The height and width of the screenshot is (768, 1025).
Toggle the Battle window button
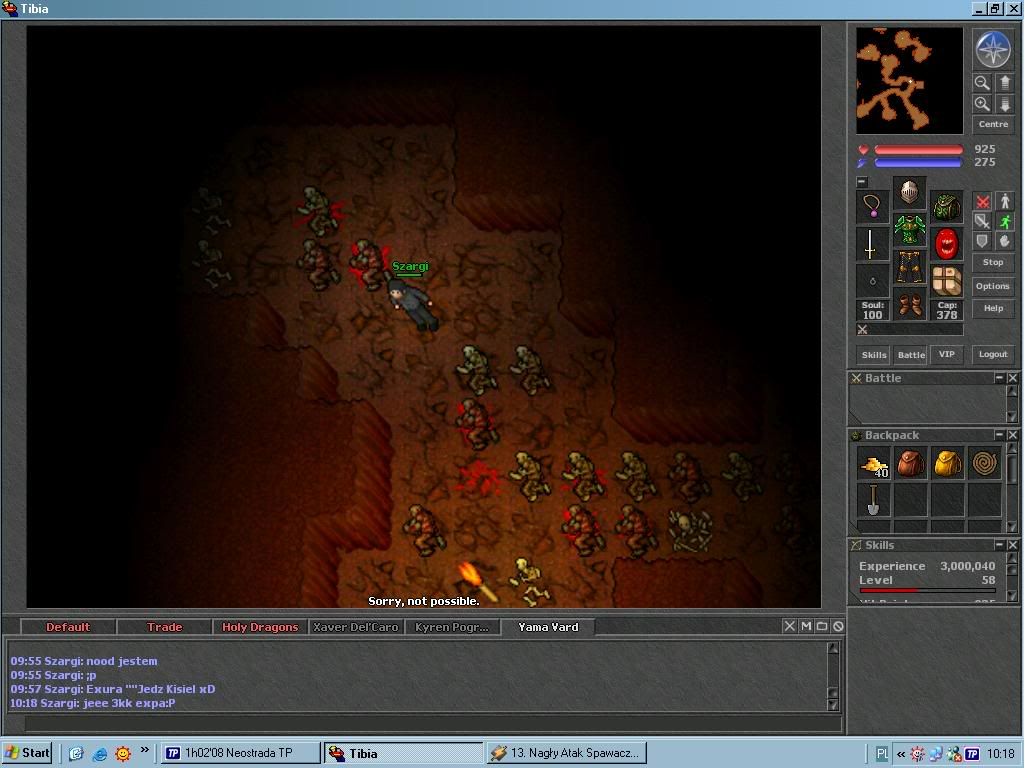(x=911, y=355)
